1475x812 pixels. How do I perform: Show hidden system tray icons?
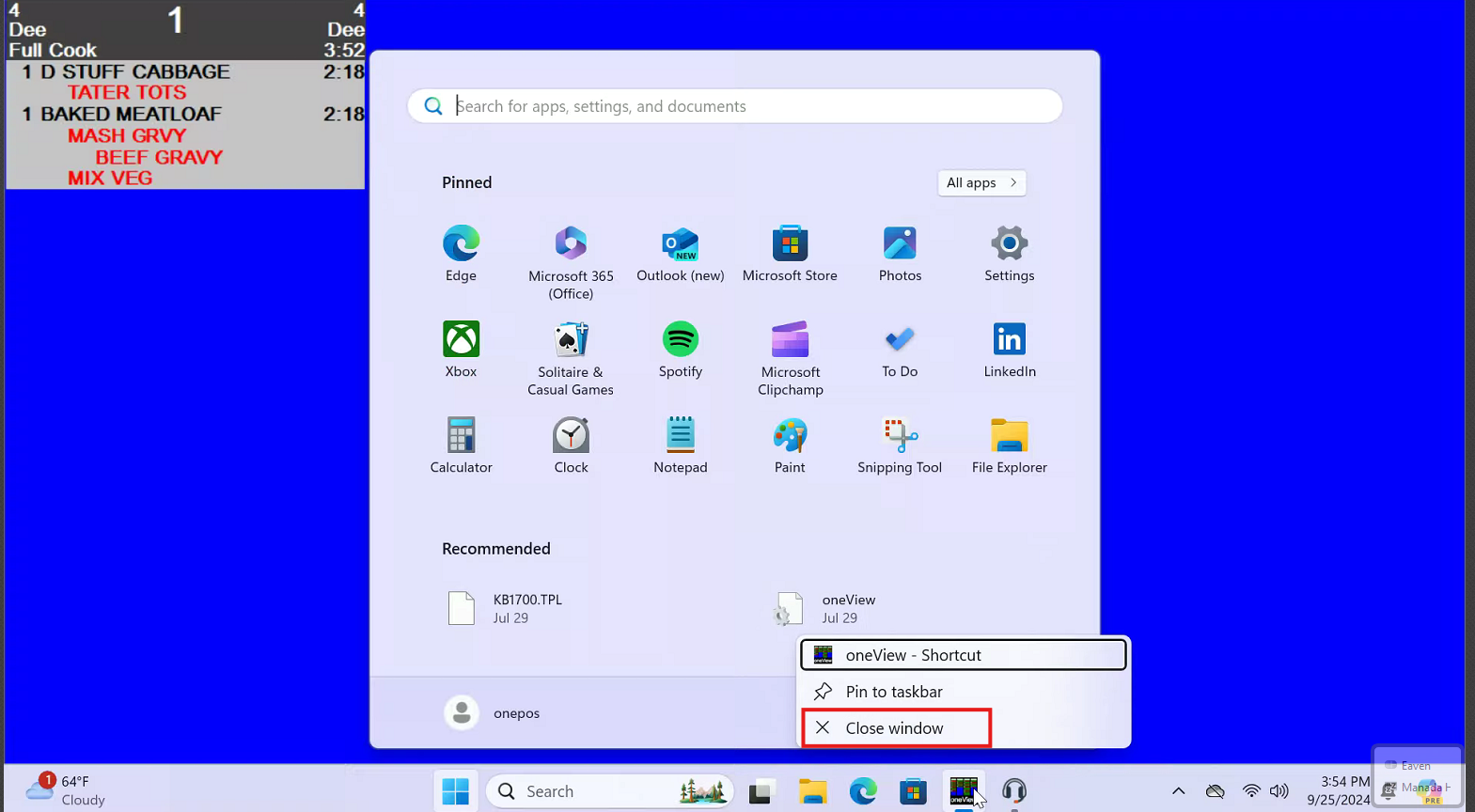coord(1178,791)
